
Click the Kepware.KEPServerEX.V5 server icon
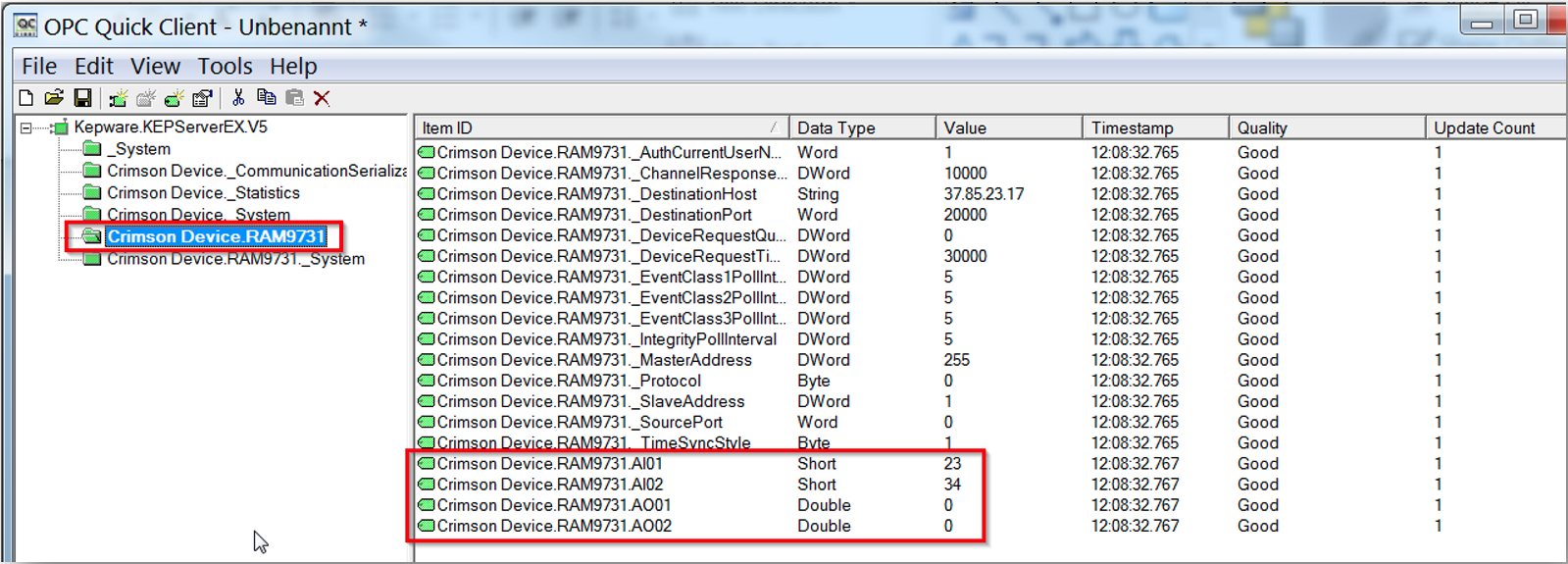click(60, 128)
